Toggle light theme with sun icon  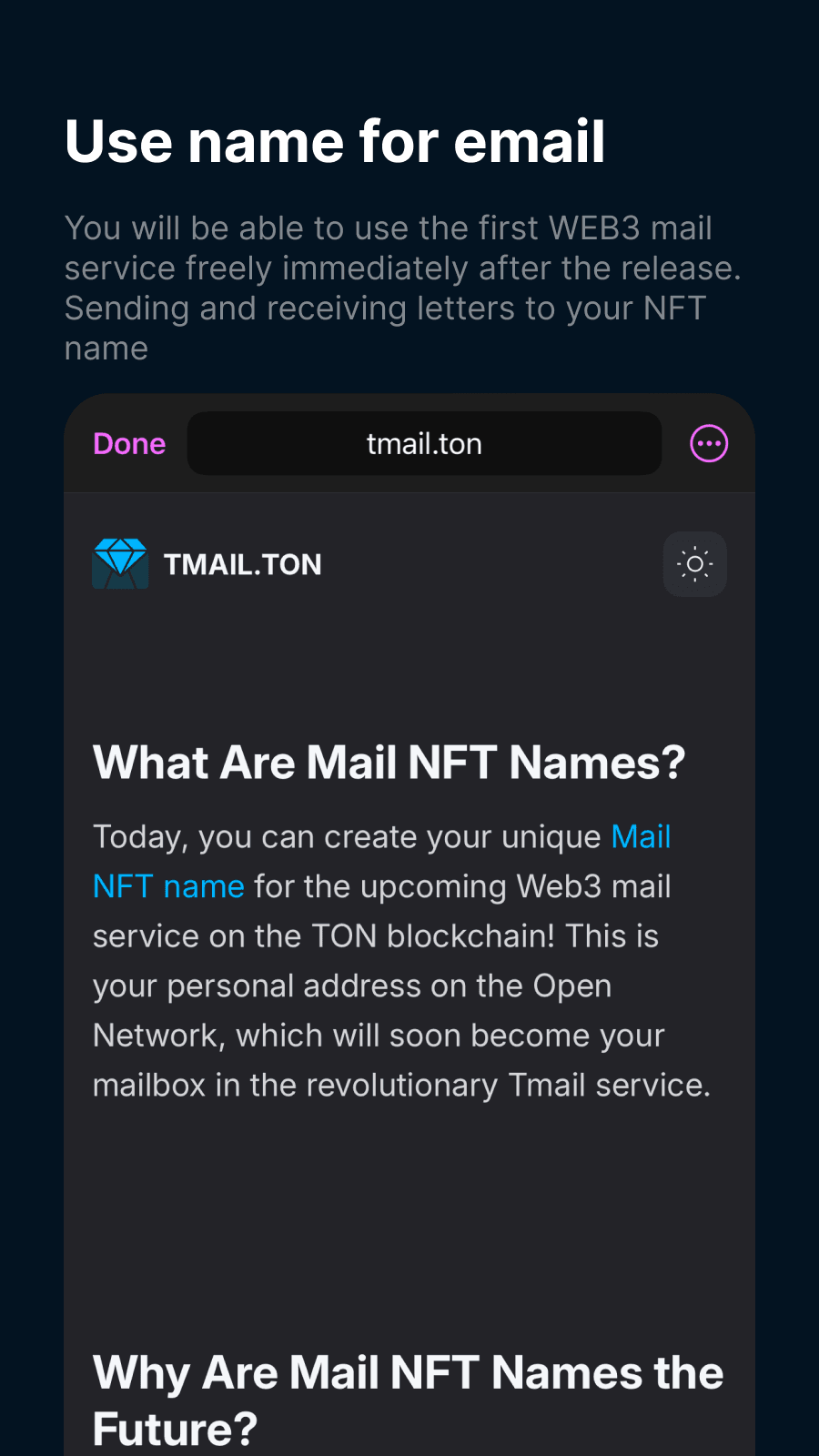[x=694, y=564]
